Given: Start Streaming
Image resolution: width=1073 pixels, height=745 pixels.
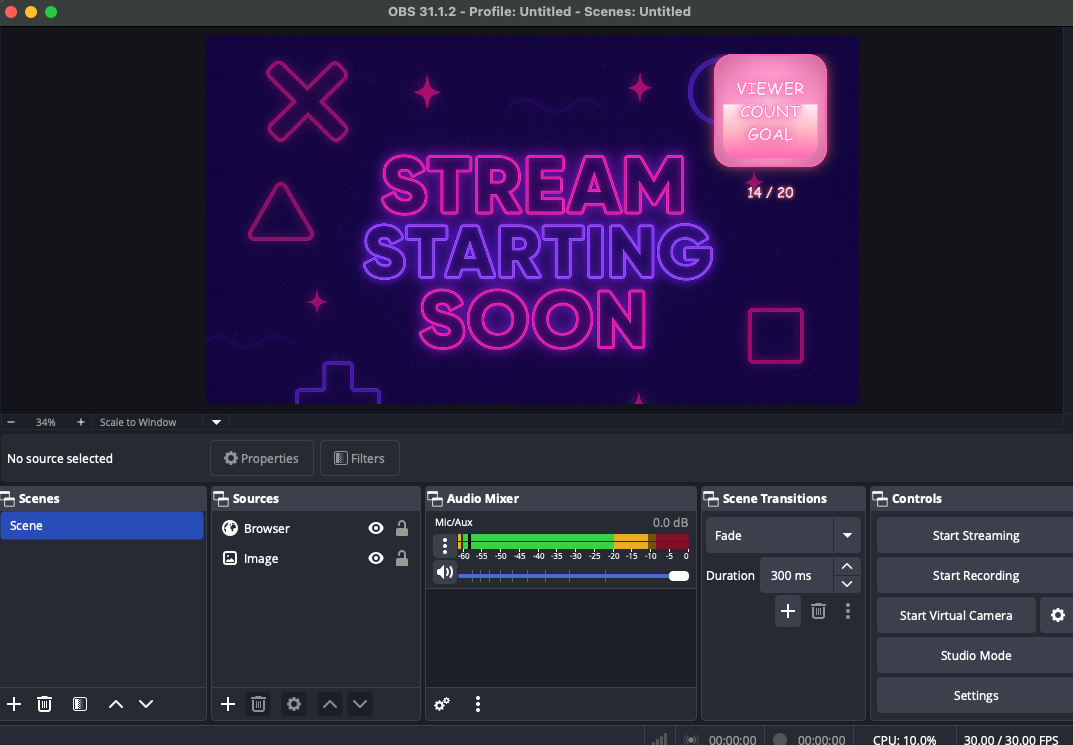Looking at the screenshot, I should coord(976,535).
